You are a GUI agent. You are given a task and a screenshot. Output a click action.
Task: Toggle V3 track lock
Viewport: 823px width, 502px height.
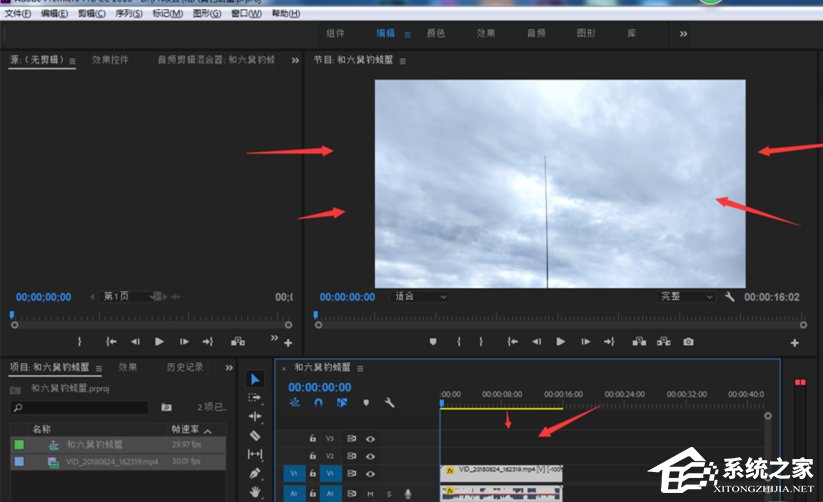pos(313,438)
